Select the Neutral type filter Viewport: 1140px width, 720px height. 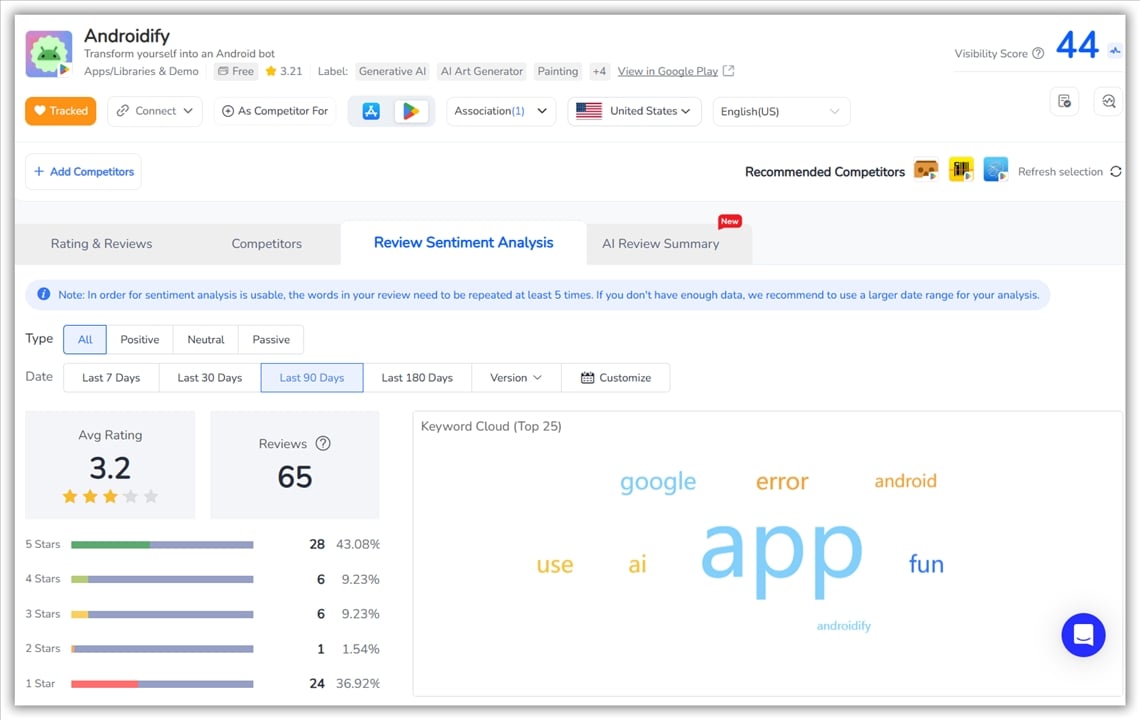click(x=206, y=339)
